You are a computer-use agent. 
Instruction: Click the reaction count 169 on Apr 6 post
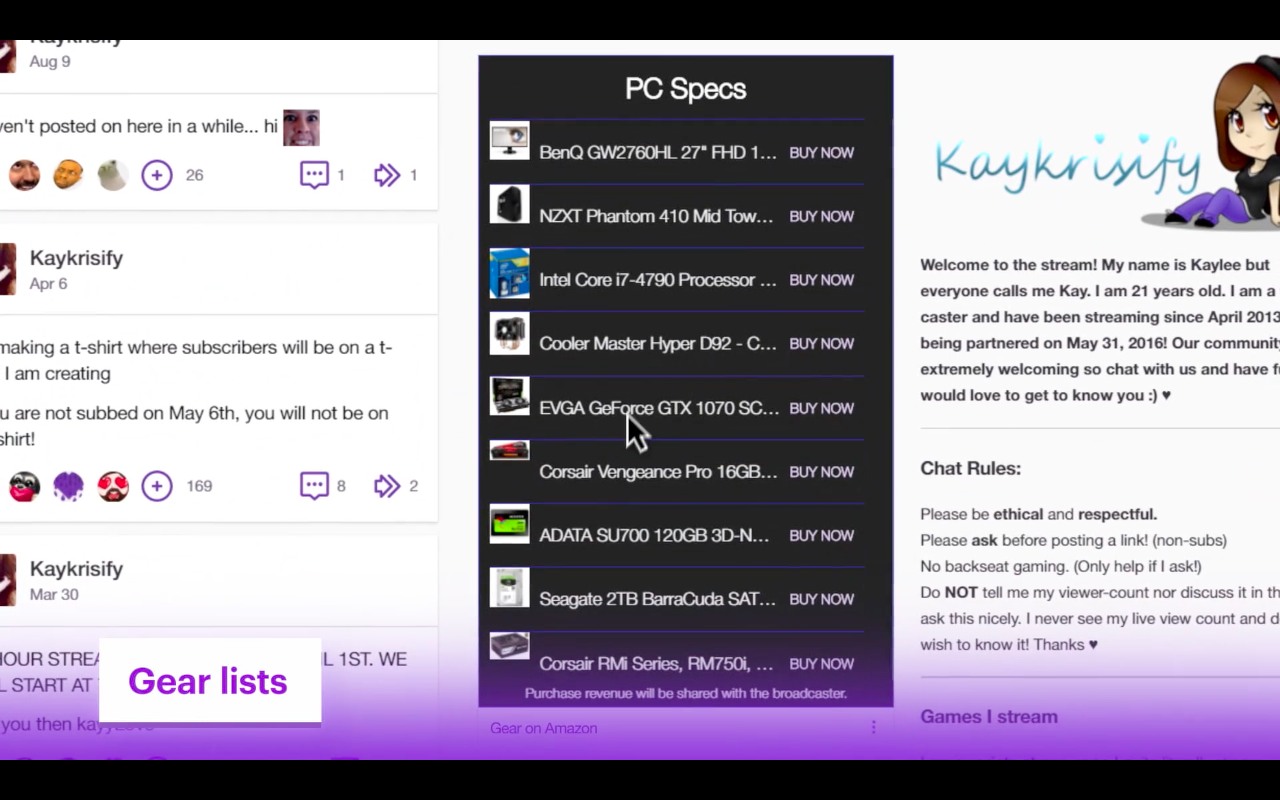point(199,486)
